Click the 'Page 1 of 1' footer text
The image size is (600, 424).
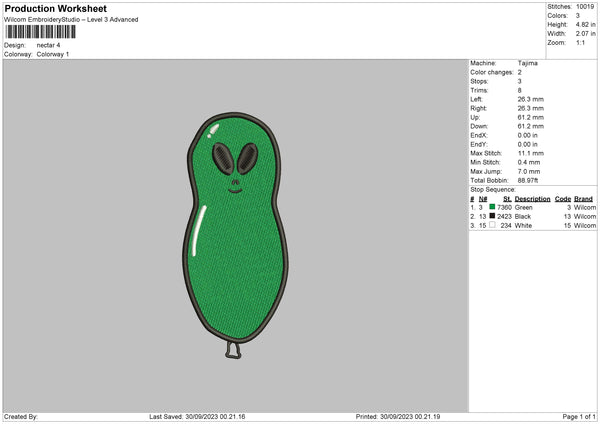579,417
